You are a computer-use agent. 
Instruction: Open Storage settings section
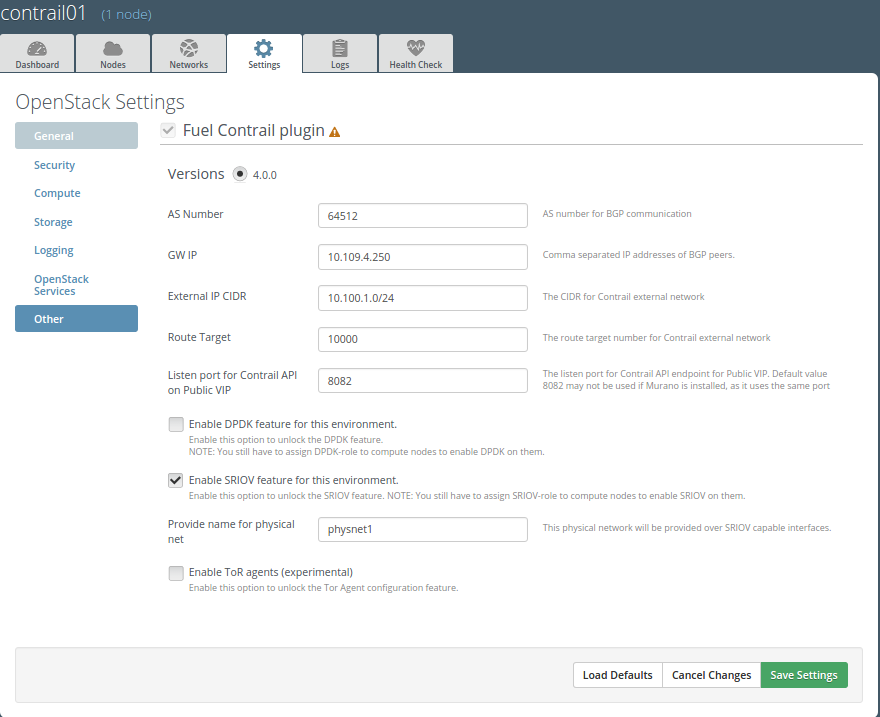(53, 222)
